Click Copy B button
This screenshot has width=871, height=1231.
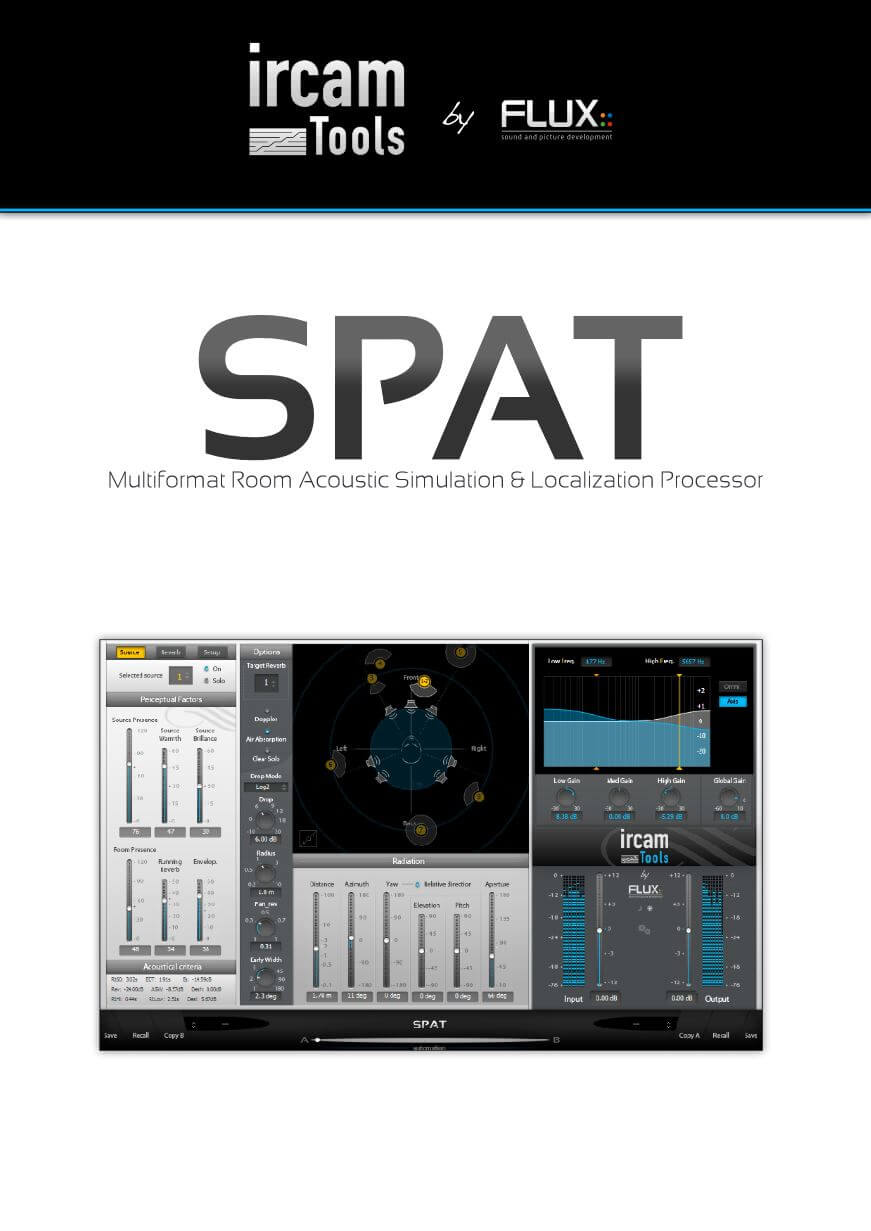174,1036
